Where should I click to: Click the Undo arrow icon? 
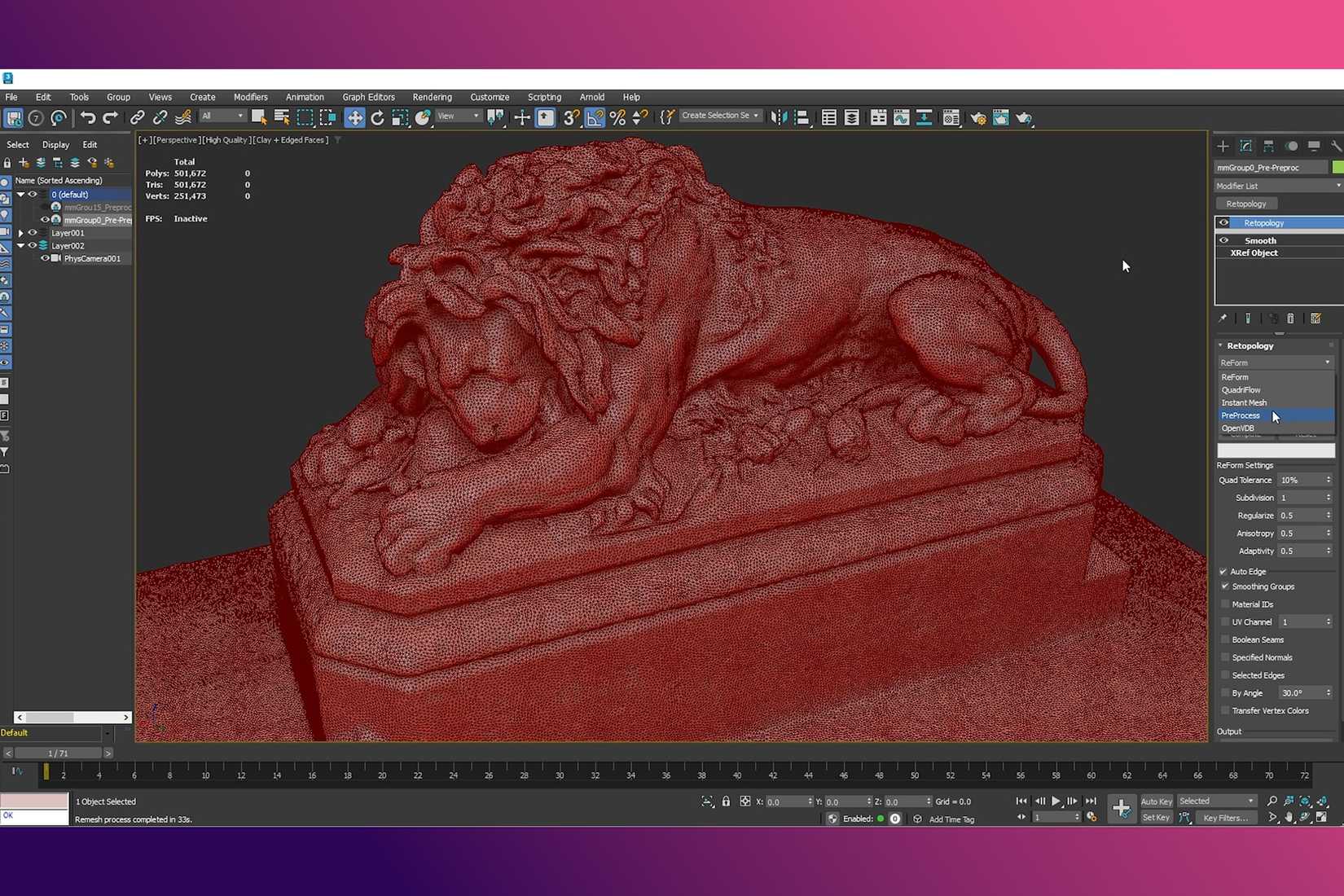click(87, 118)
